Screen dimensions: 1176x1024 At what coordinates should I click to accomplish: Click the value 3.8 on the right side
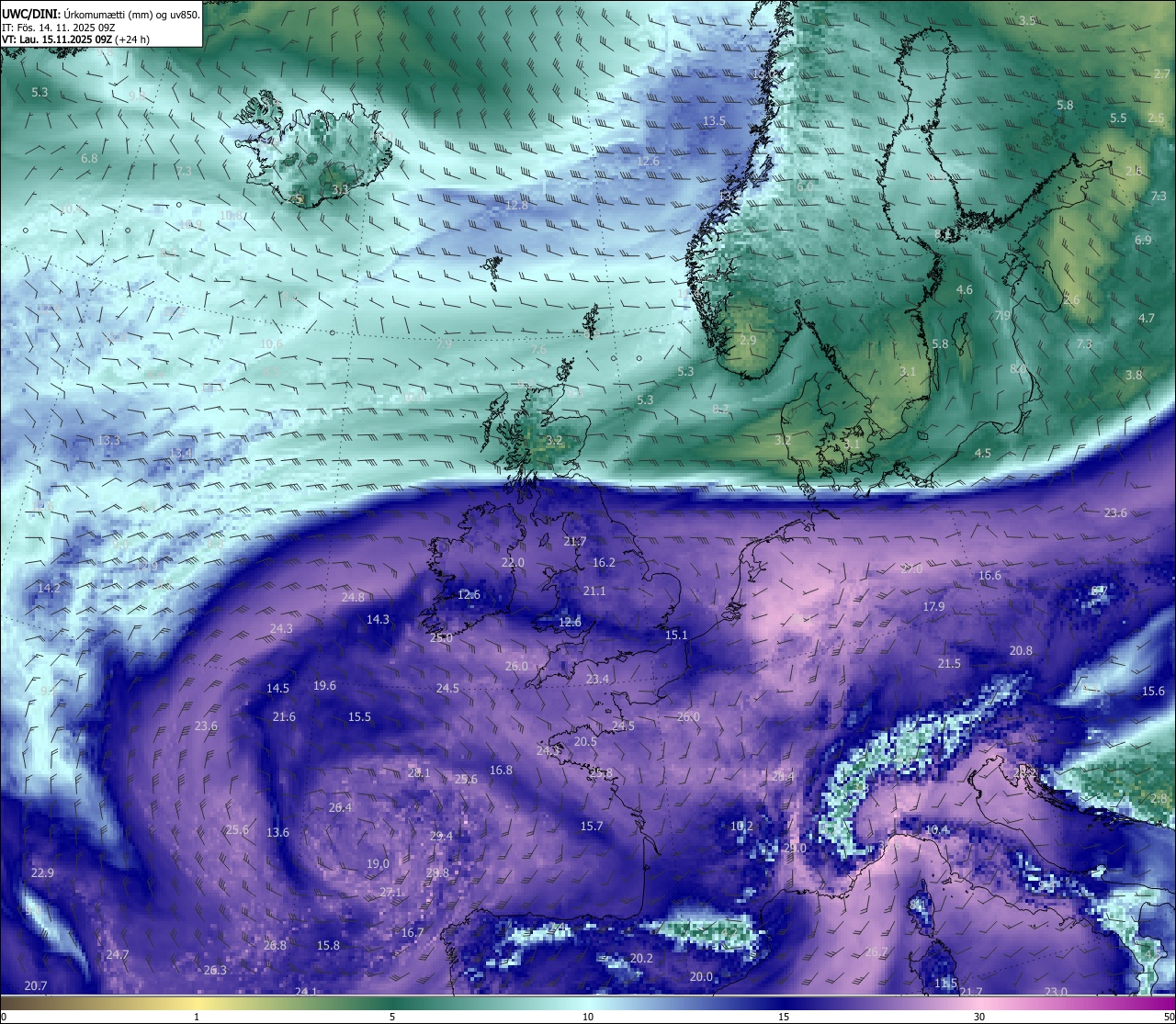[1134, 375]
